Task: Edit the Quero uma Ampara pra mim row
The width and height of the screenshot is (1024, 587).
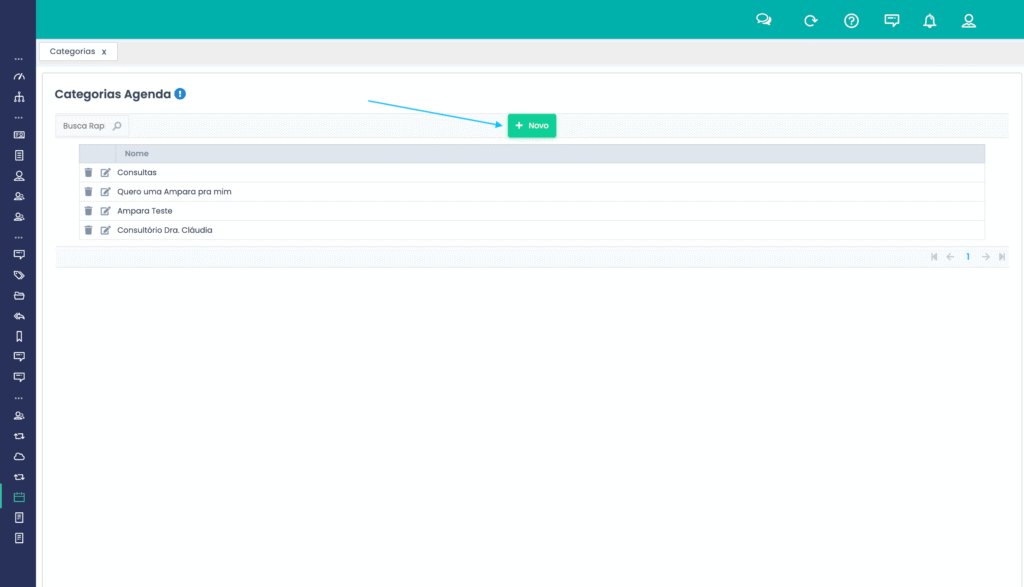Action: pyautogui.click(x=105, y=192)
